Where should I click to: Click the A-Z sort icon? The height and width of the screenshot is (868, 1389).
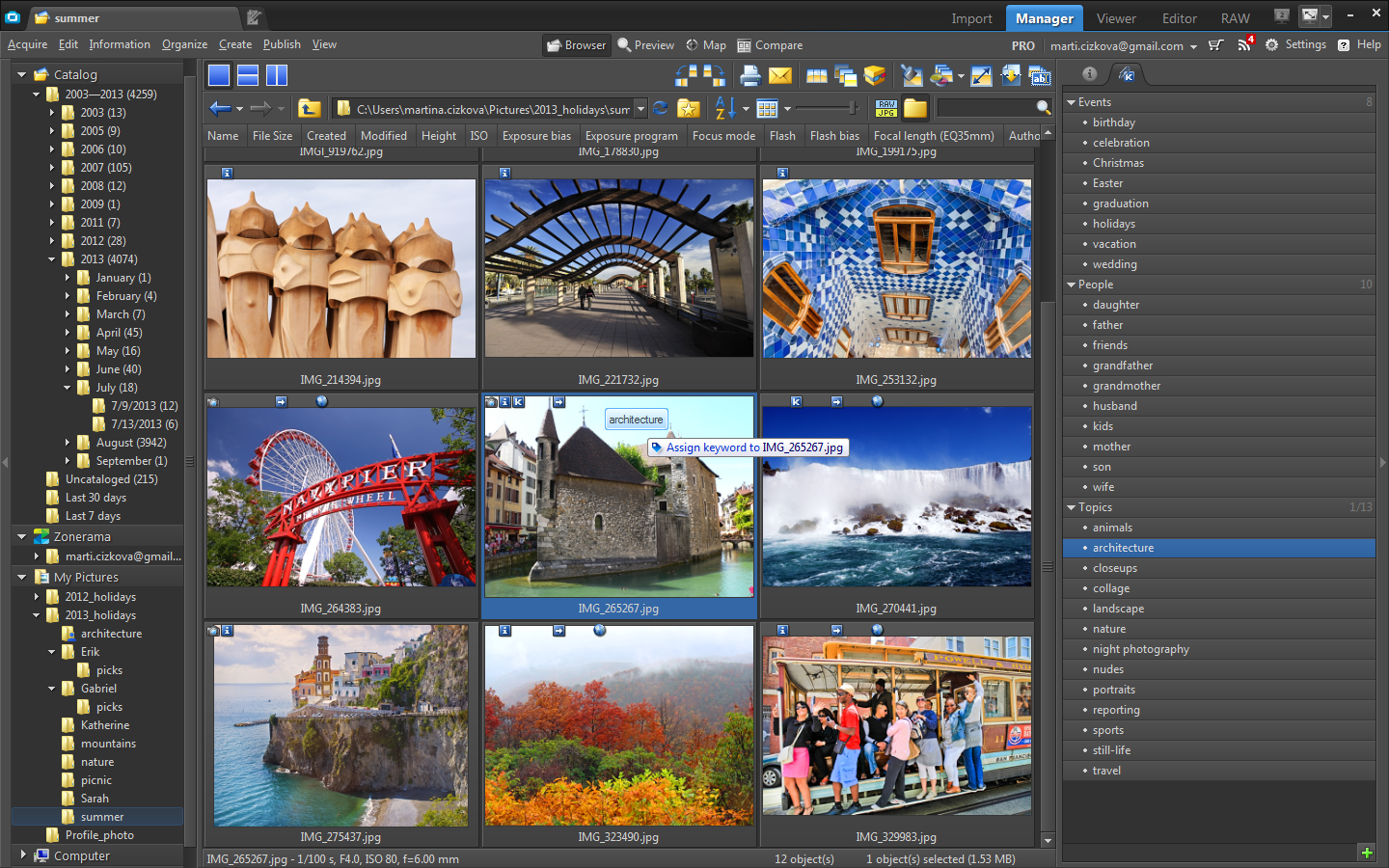pyautogui.click(x=725, y=108)
